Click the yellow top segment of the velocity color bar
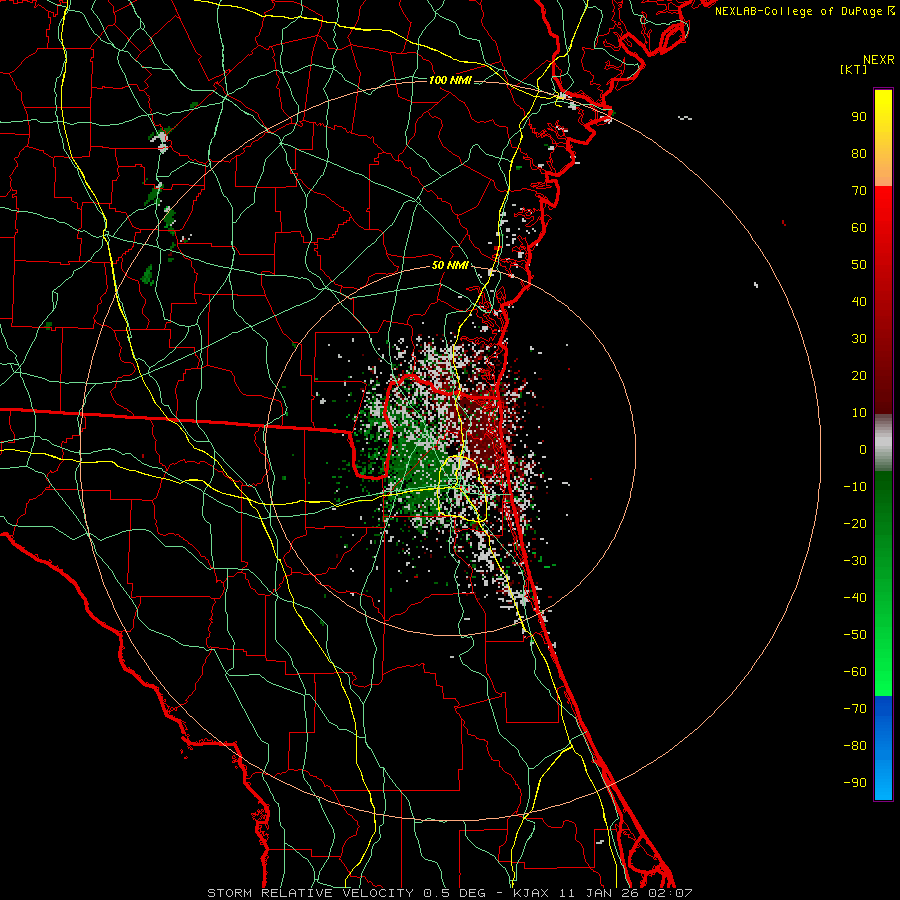Image resolution: width=900 pixels, height=900 pixels. 883,138
